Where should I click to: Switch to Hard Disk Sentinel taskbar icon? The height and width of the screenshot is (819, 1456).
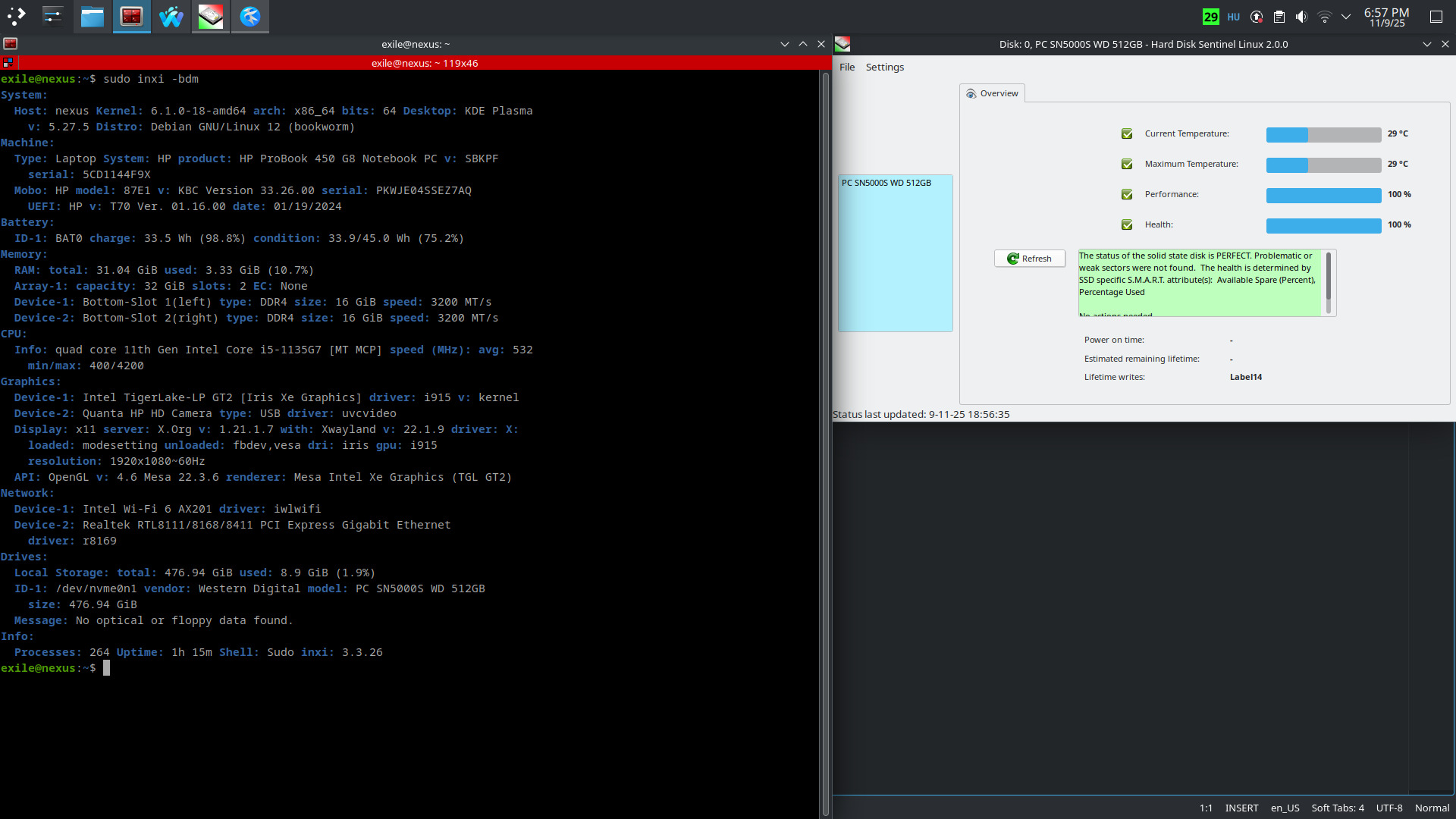[x=211, y=16]
